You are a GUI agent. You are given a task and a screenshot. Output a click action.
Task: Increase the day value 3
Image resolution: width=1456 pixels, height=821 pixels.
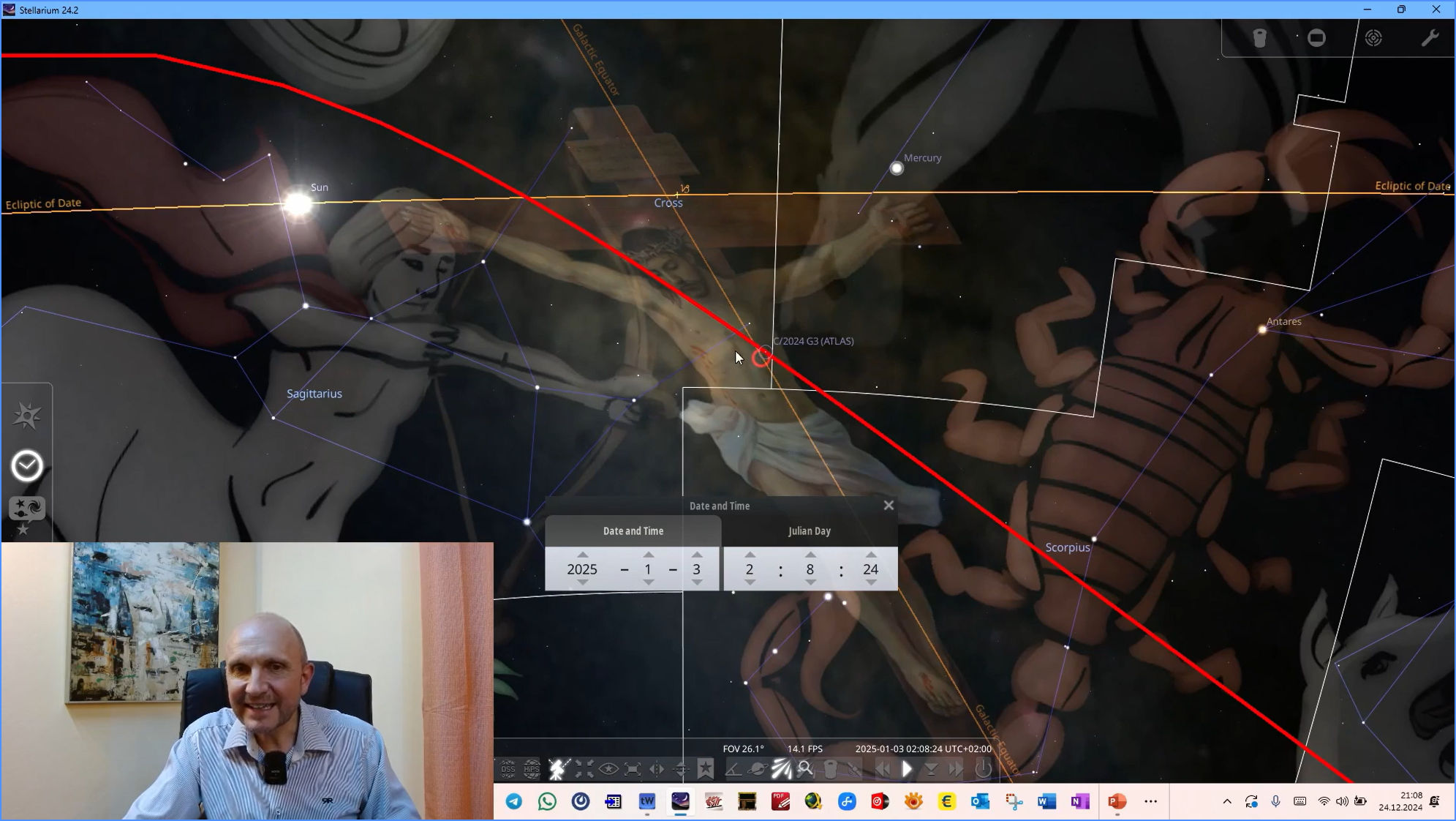(697, 555)
